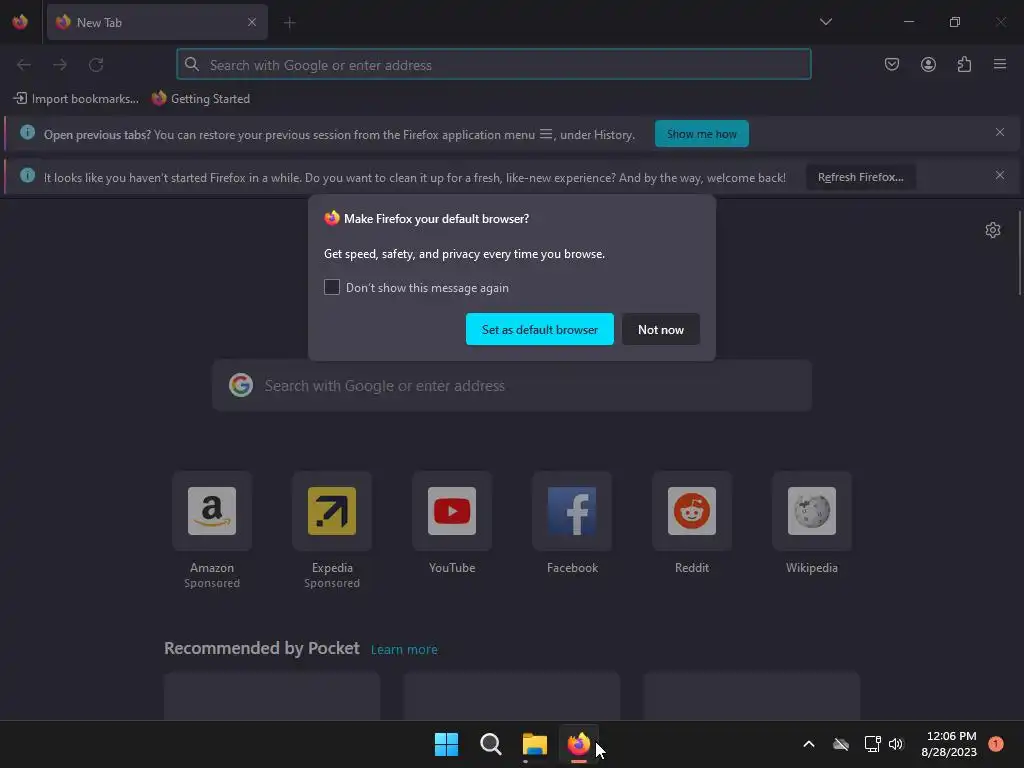The image size is (1024, 768).
Task: Open the Windows Start menu
Action: (x=447, y=744)
